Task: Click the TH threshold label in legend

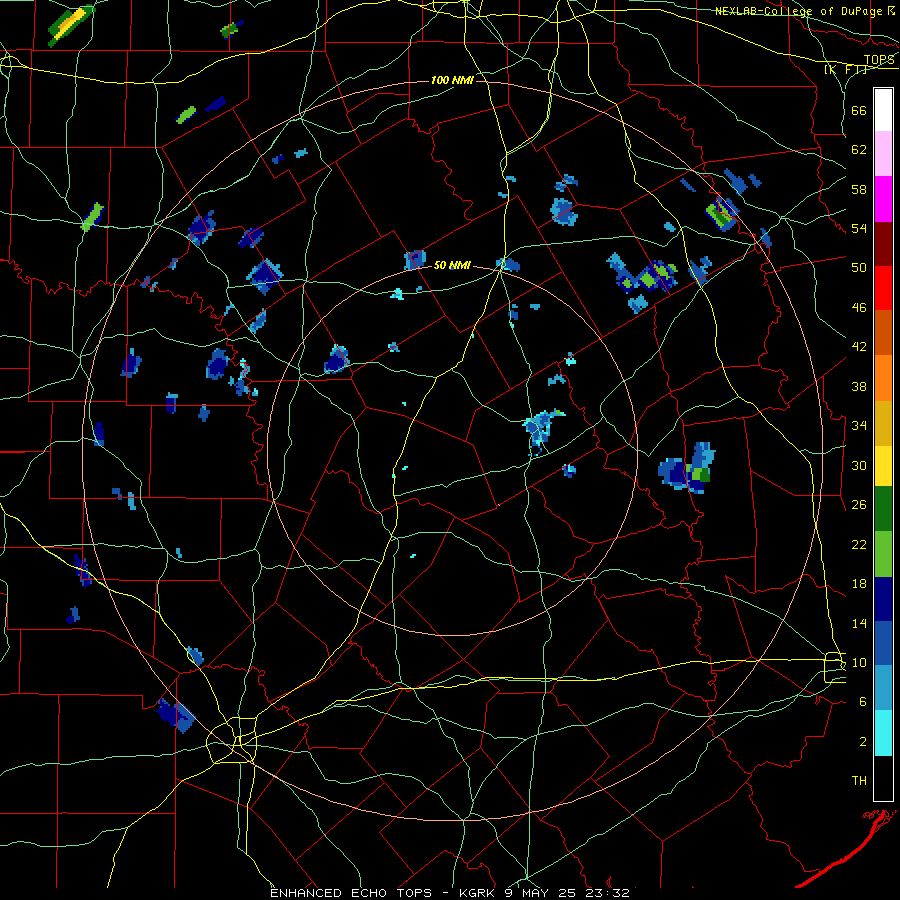Action: (x=859, y=781)
